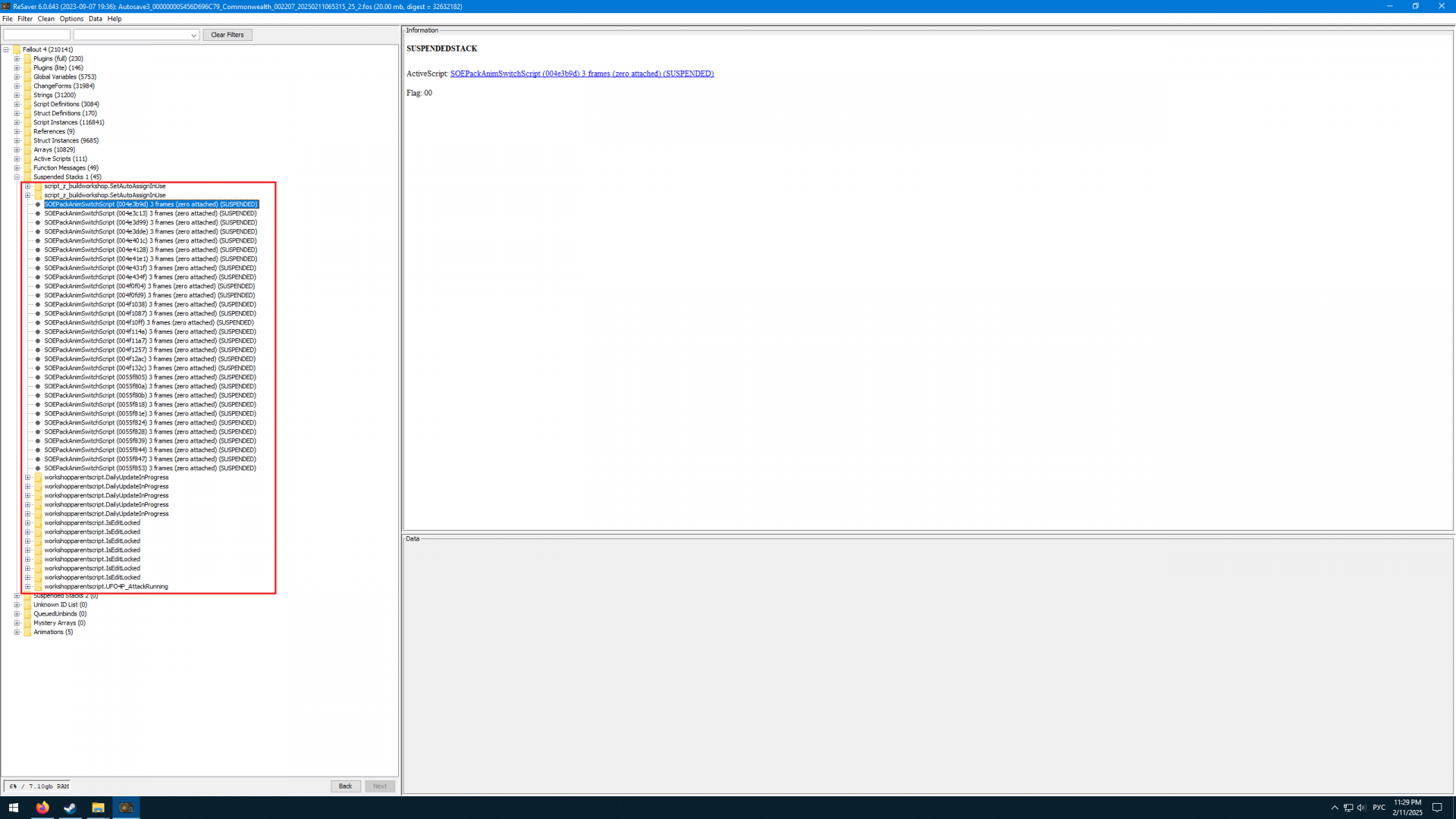
Task: Open Firefox from the taskbar
Action: [x=42, y=808]
